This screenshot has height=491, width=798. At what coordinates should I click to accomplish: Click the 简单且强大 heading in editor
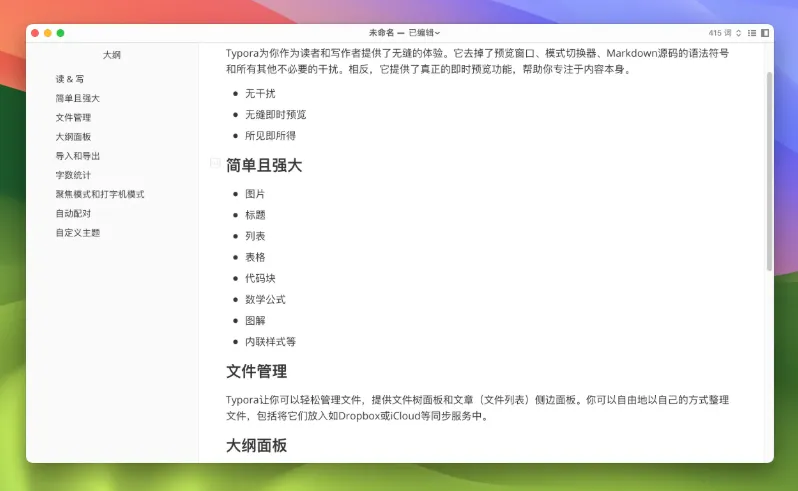pyautogui.click(x=264, y=165)
